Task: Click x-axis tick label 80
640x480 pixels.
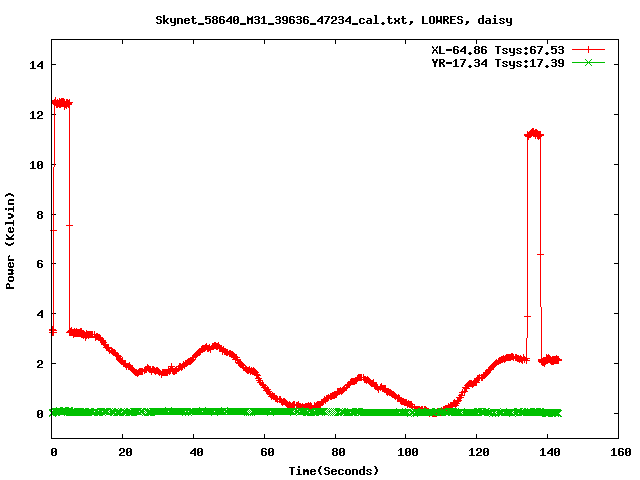Action: point(338,452)
